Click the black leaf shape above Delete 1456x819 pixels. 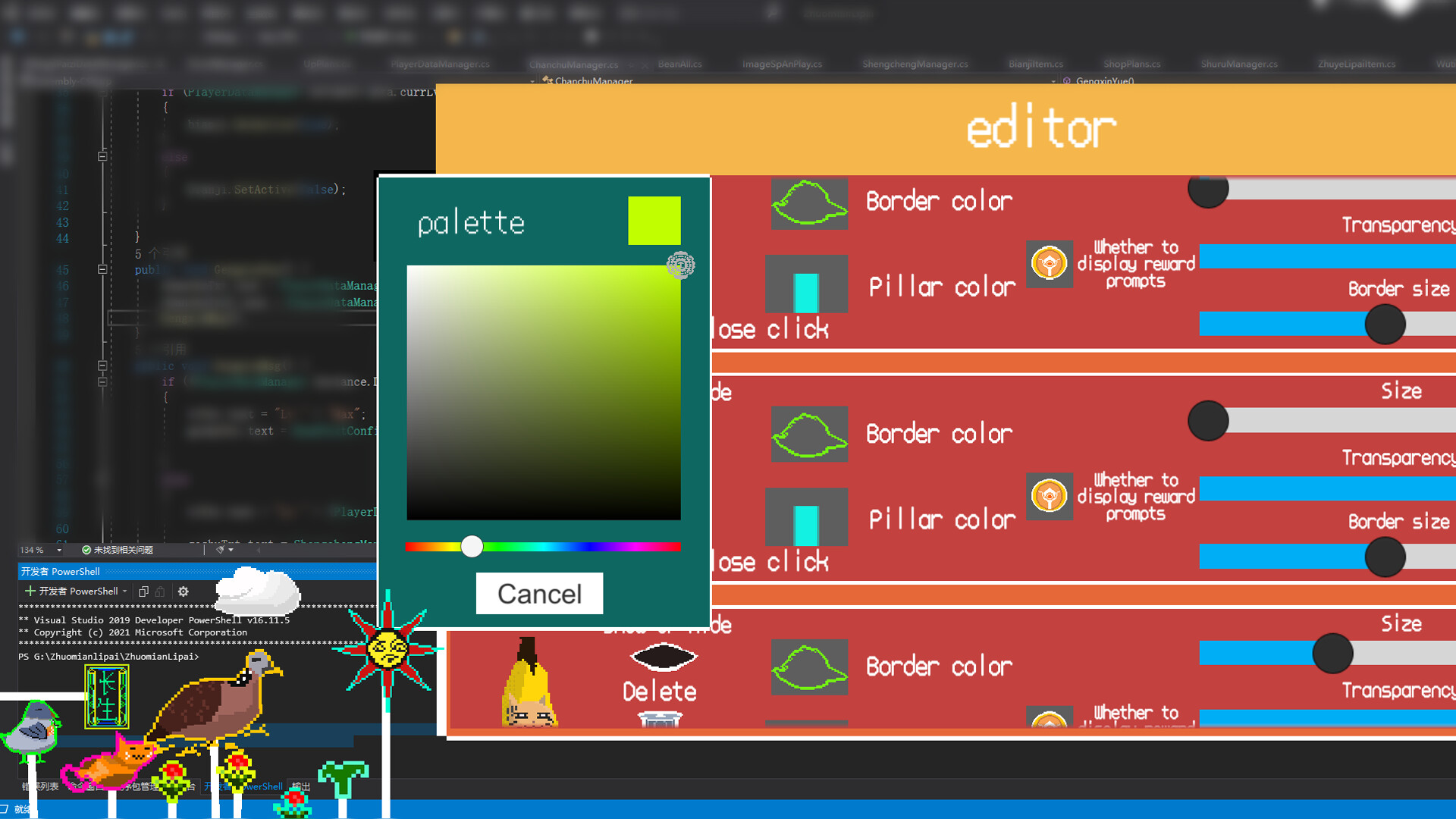click(x=661, y=655)
